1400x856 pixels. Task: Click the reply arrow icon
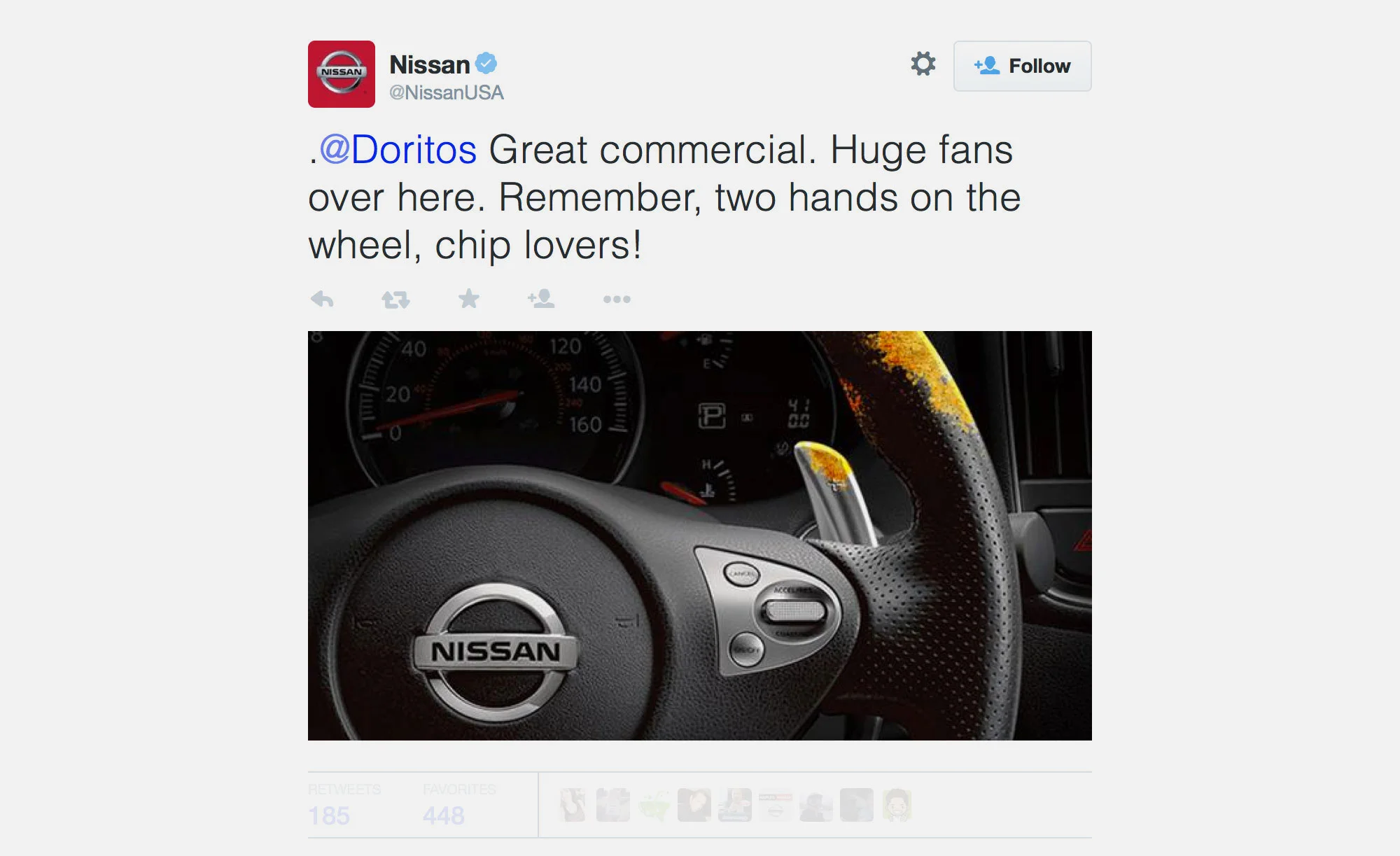pyautogui.click(x=322, y=300)
